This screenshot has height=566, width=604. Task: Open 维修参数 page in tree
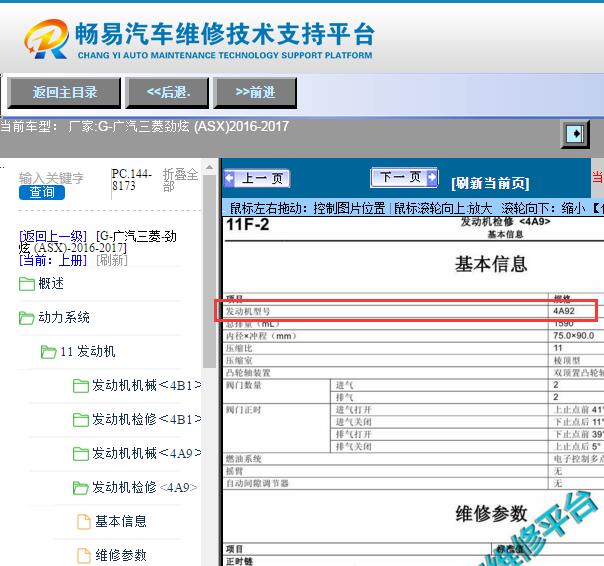click(121, 555)
